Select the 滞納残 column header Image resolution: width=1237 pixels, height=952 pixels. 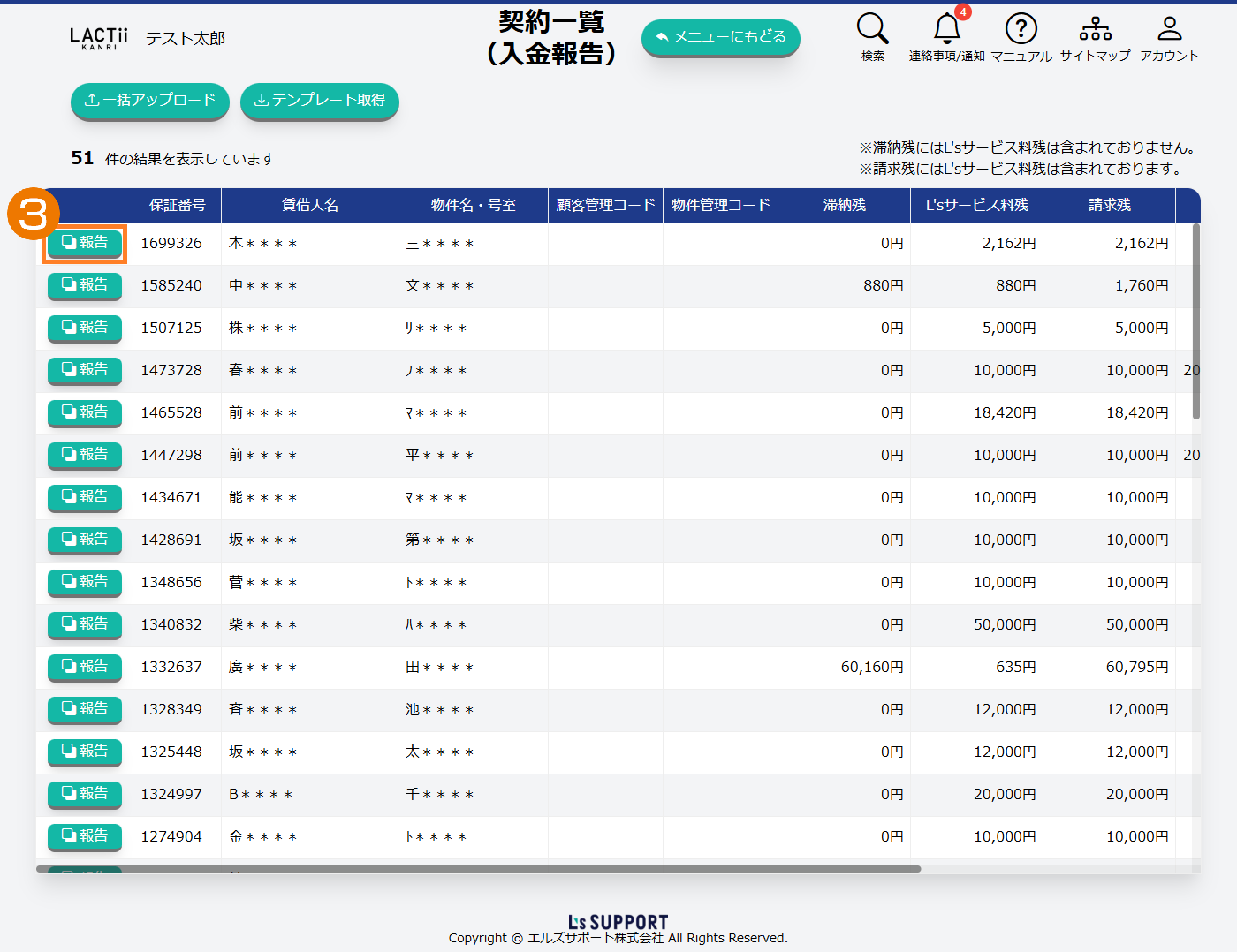844,205
